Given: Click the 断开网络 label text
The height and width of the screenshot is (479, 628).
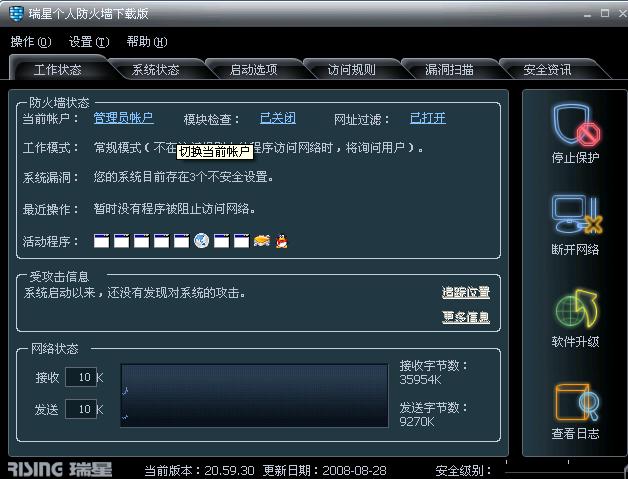Looking at the screenshot, I should [576, 250].
